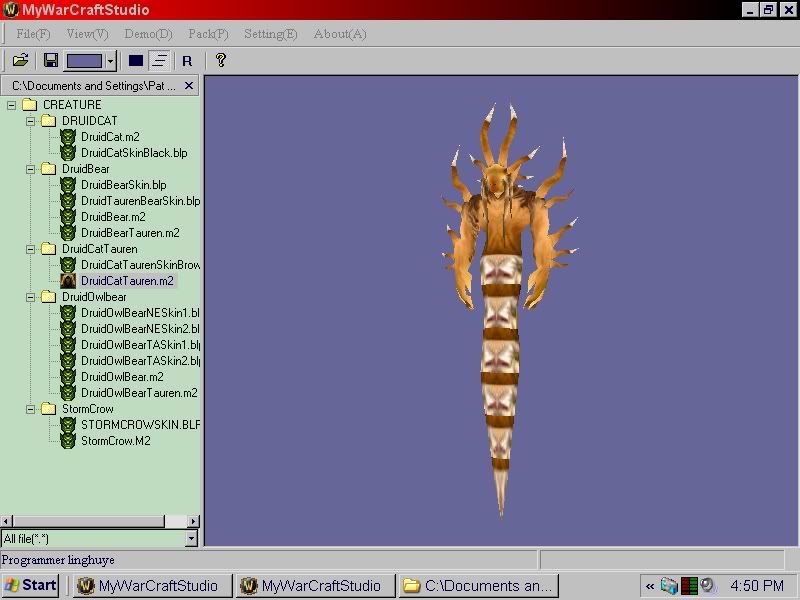
Task: Click the icon beside STORMCROWSKIN.BLP
Action: pos(68,424)
